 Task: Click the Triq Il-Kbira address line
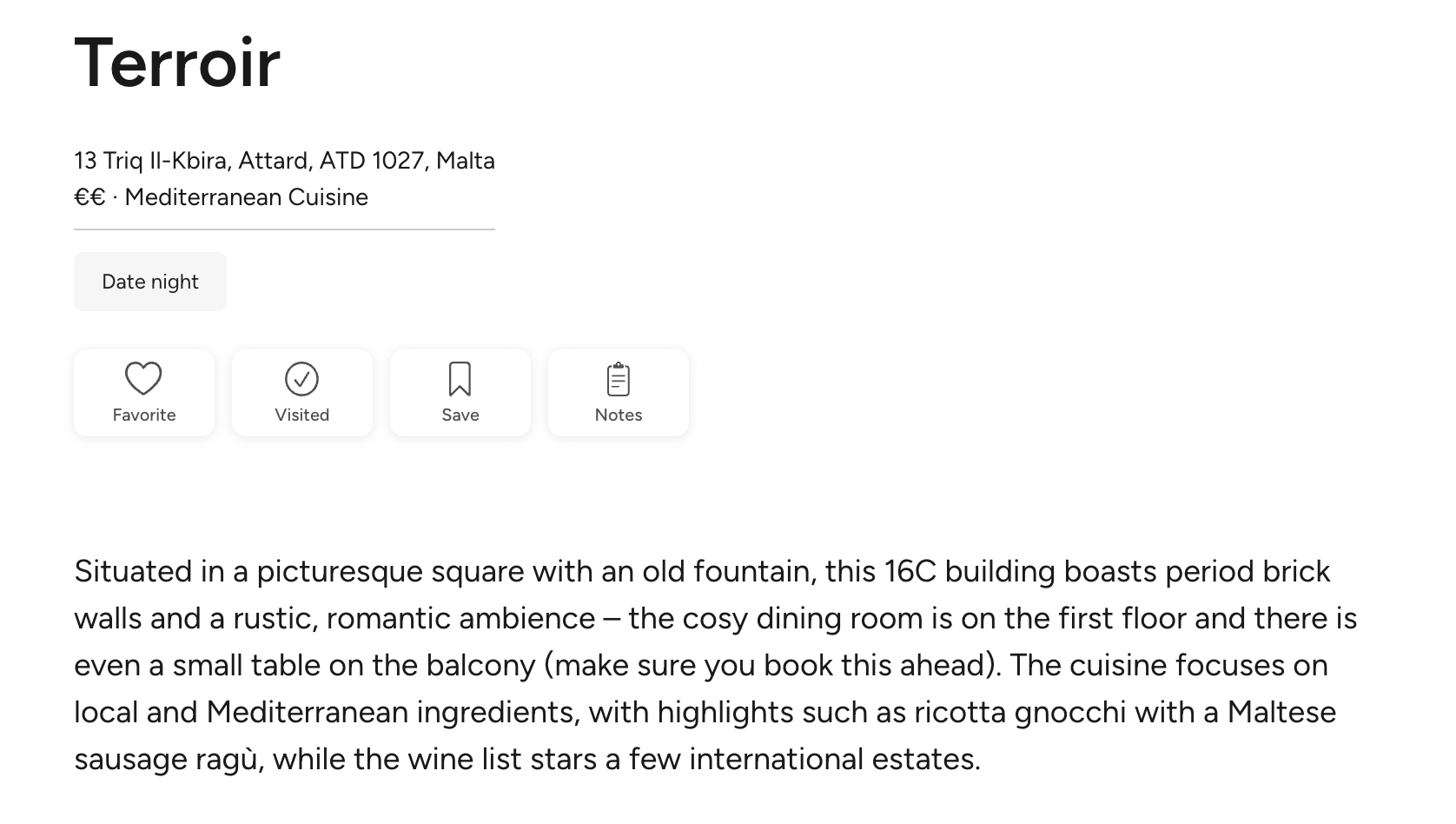point(284,161)
